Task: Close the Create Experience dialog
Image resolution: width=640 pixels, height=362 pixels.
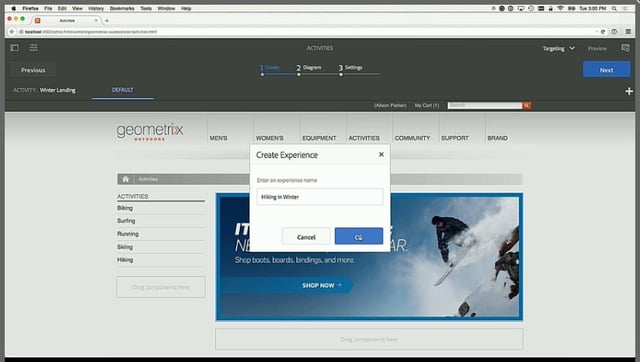Action: coord(381,154)
